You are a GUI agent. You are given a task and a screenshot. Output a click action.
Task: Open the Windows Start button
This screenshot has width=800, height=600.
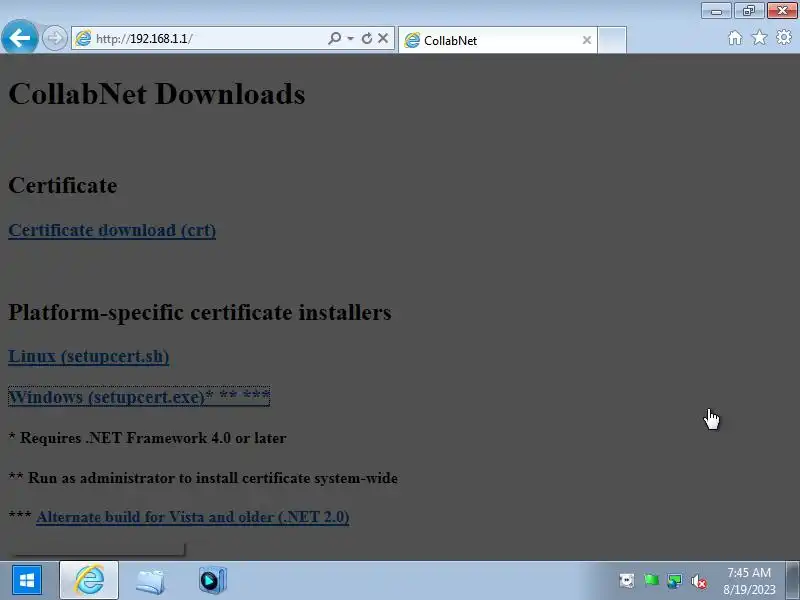coord(27,580)
